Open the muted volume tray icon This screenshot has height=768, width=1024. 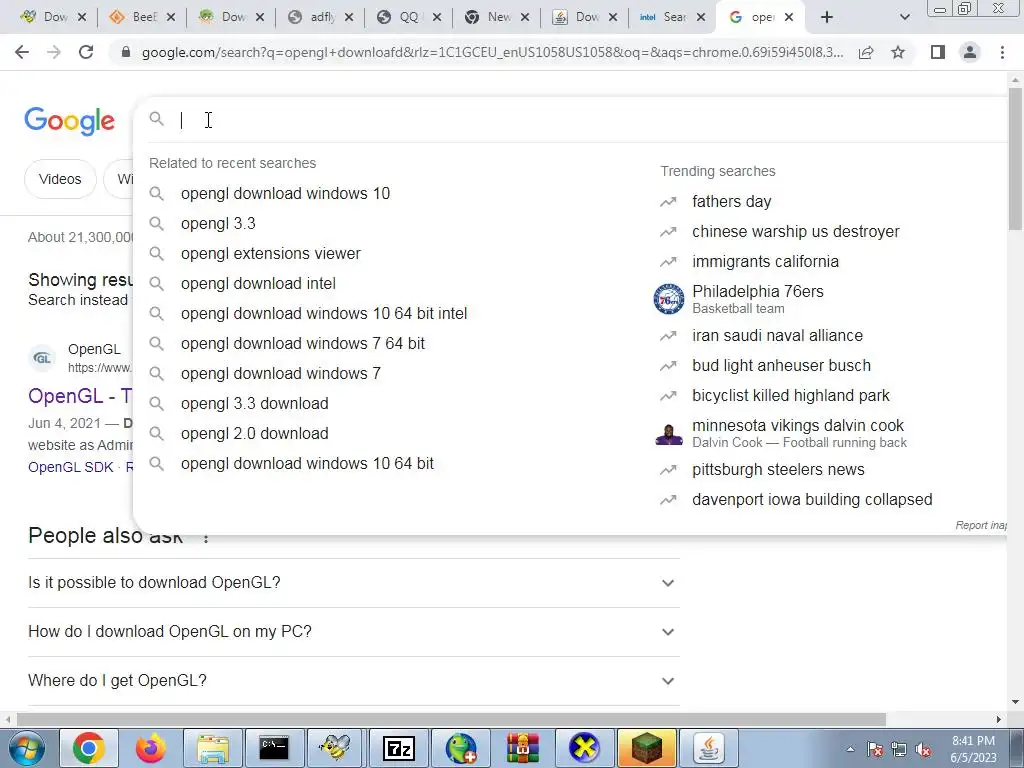pos(923,750)
